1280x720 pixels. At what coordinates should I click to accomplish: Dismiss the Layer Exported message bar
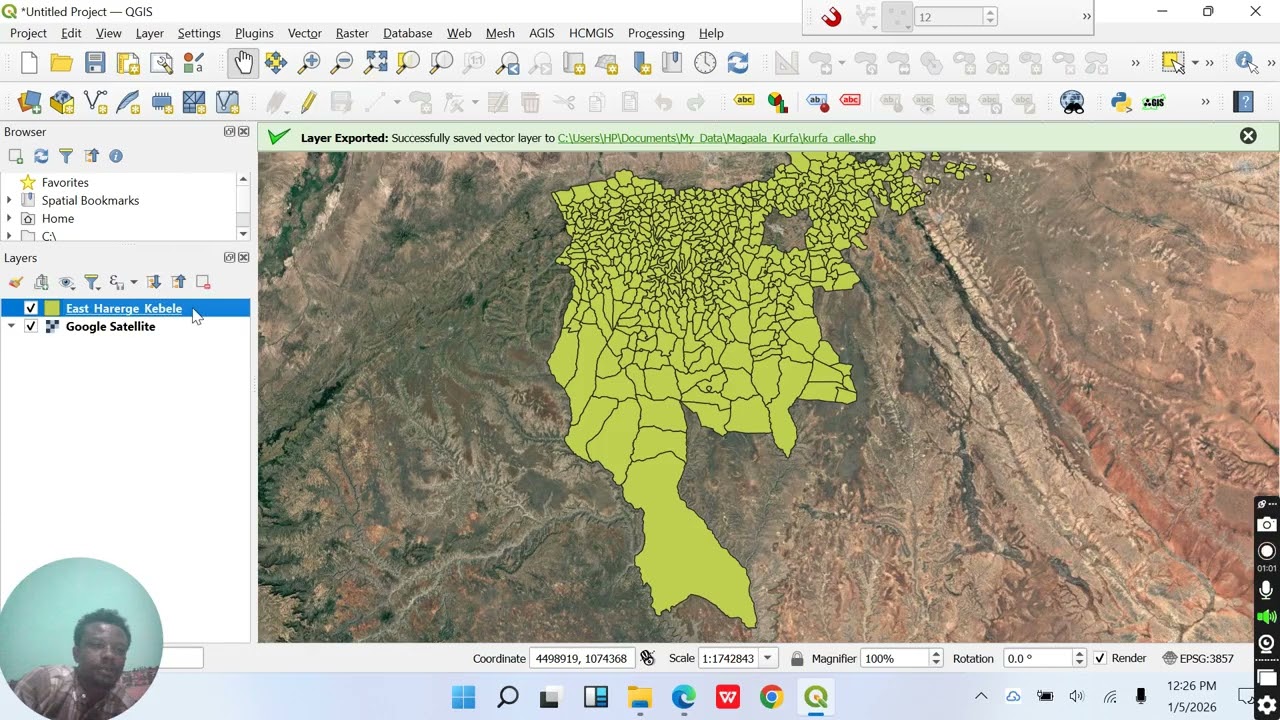tap(1248, 136)
